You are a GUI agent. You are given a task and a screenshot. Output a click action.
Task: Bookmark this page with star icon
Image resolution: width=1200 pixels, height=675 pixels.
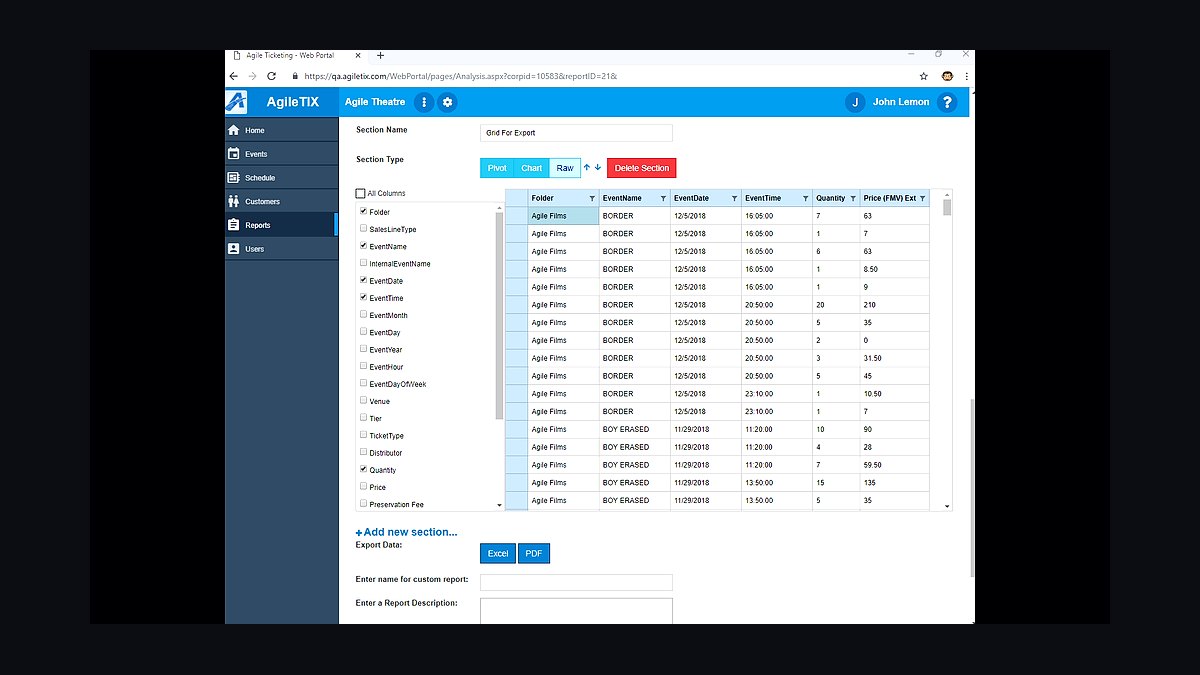point(924,76)
